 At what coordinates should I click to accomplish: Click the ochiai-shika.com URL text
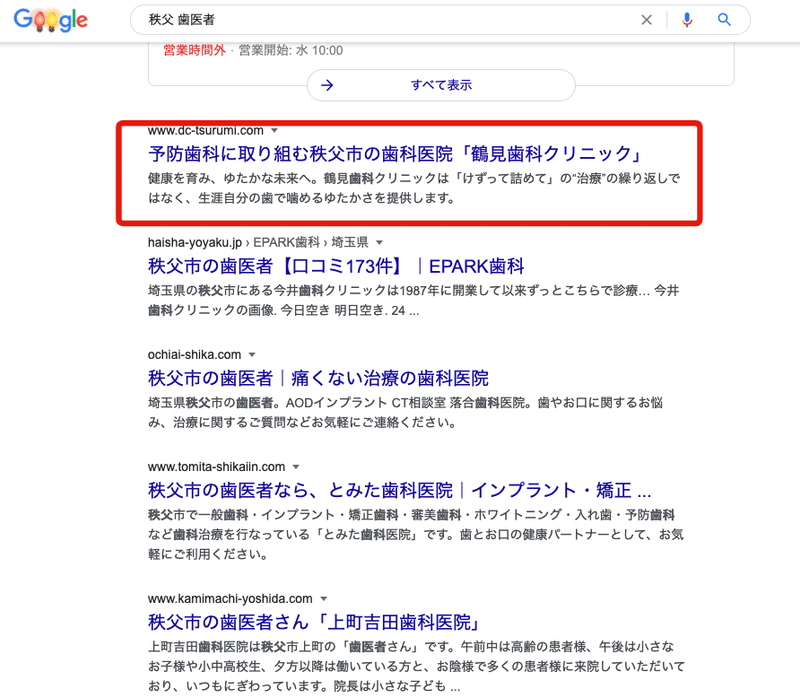point(194,355)
